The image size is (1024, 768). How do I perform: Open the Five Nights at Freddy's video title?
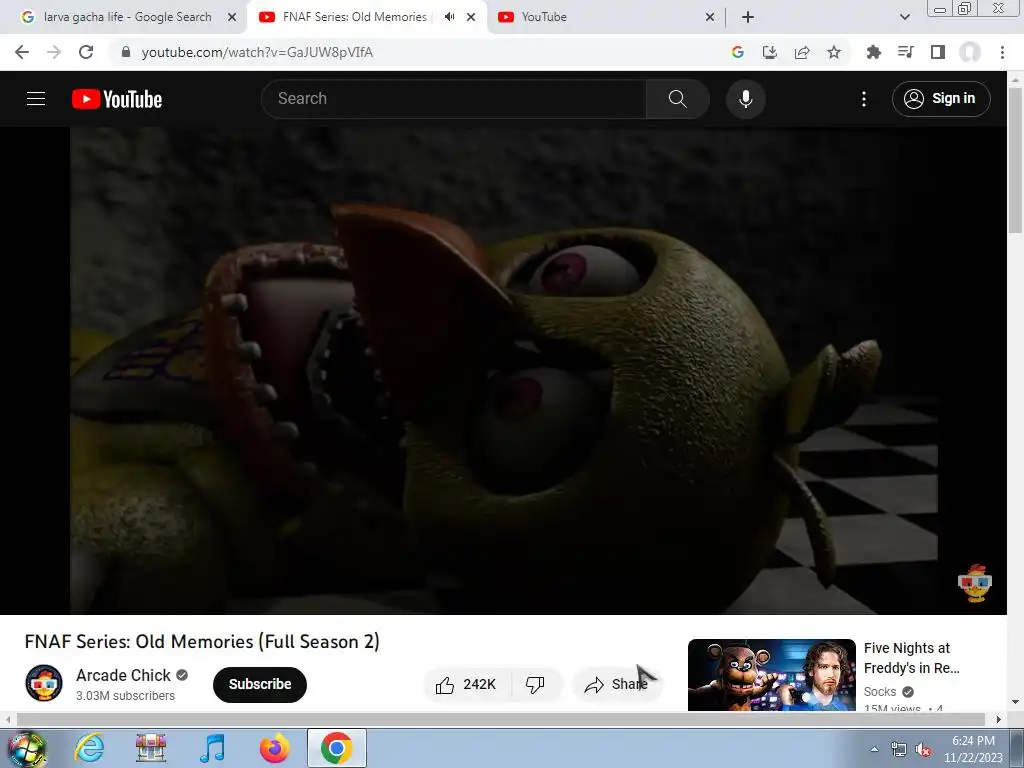coord(912,658)
